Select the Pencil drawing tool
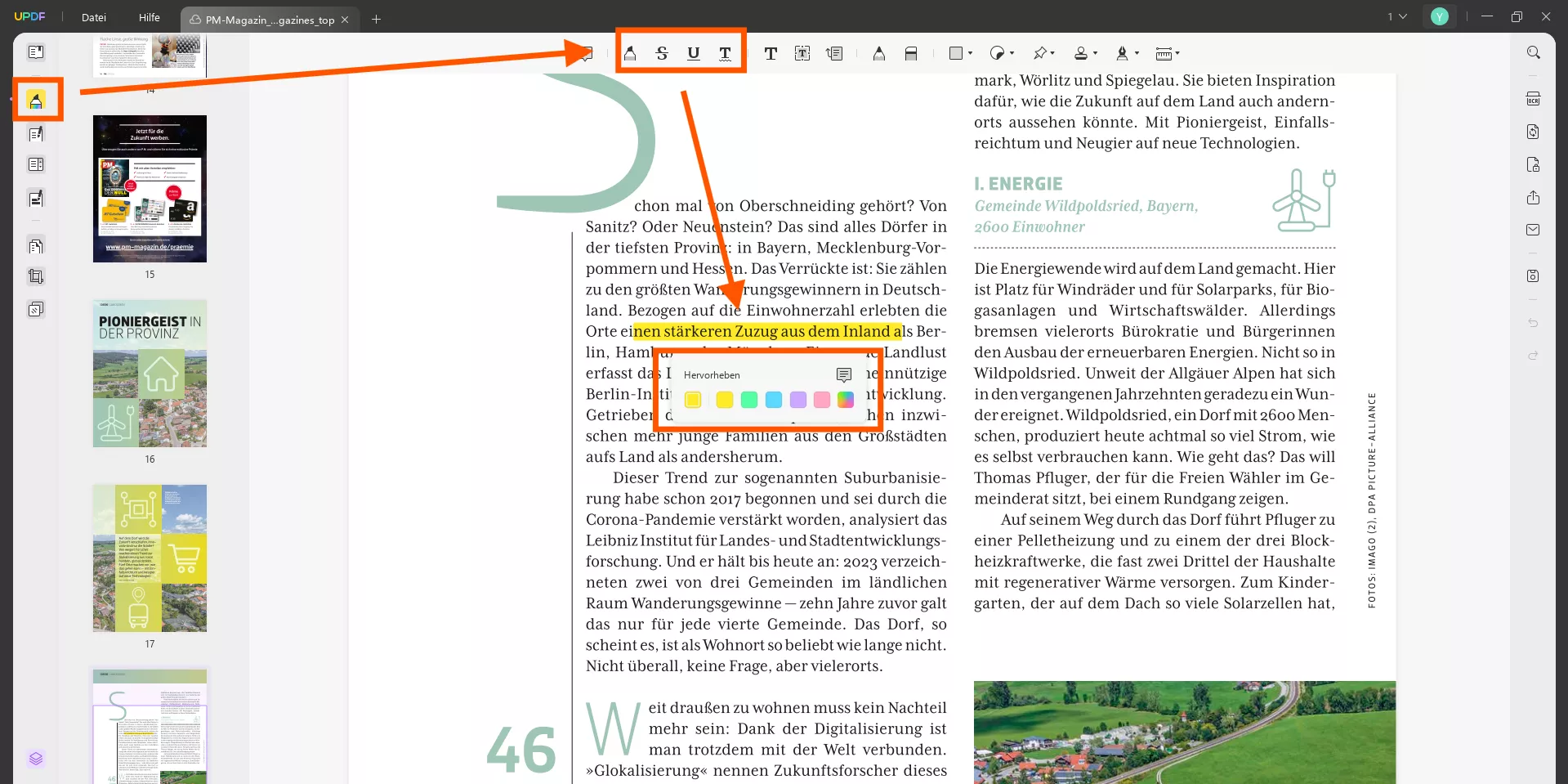This screenshot has width=1568, height=784. pos(879,54)
